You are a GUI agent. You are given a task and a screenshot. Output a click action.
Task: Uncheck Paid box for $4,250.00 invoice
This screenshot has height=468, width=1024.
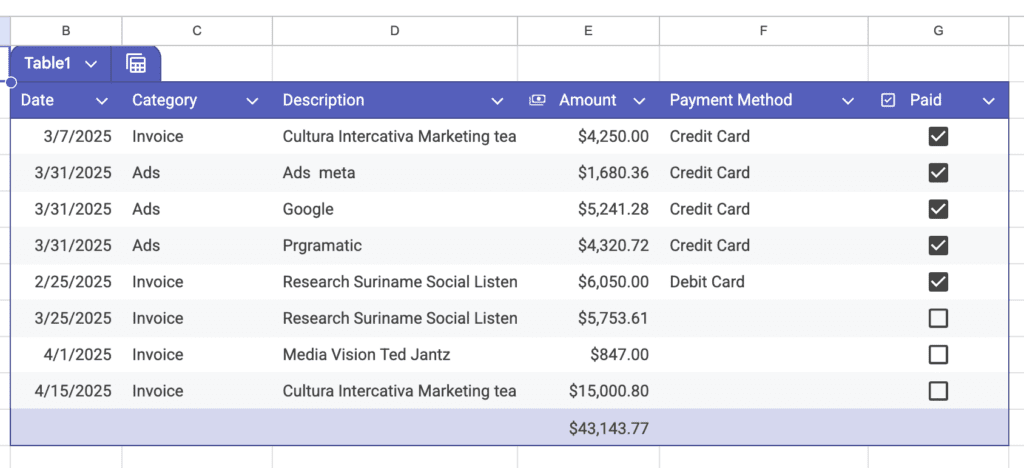938,137
